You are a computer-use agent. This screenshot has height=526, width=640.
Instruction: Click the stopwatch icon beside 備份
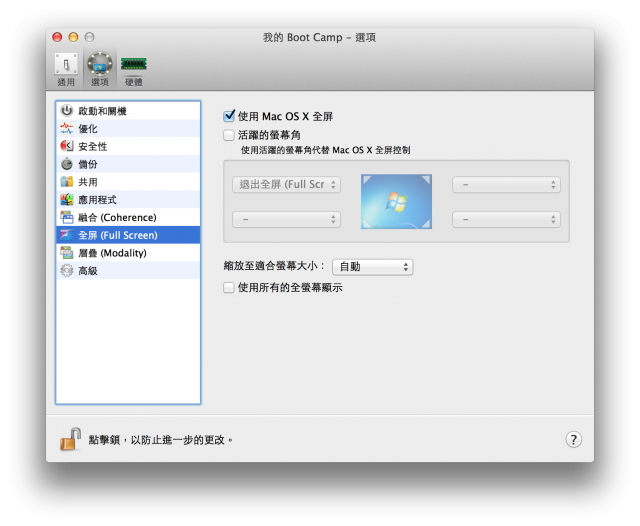67,164
